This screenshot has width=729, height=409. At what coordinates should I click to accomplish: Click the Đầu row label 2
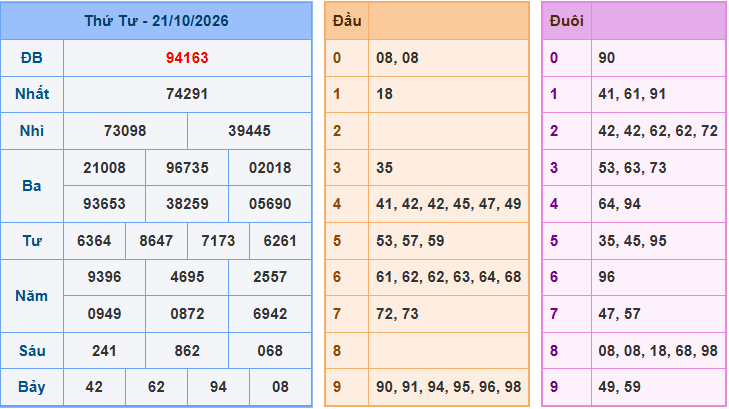tap(337, 131)
